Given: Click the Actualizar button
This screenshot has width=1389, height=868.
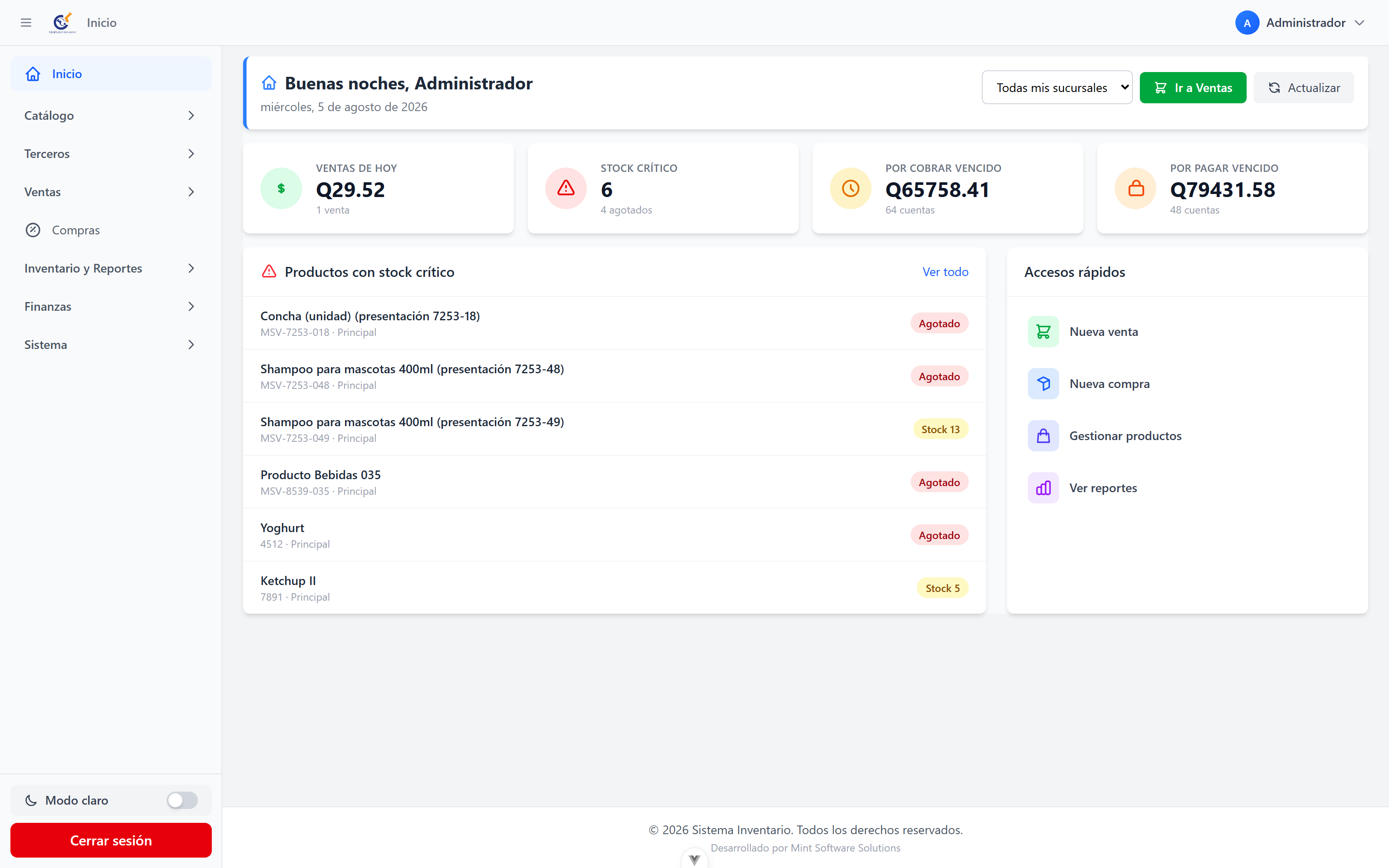Looking at the screenshot, I should (x=1303, y=87).
